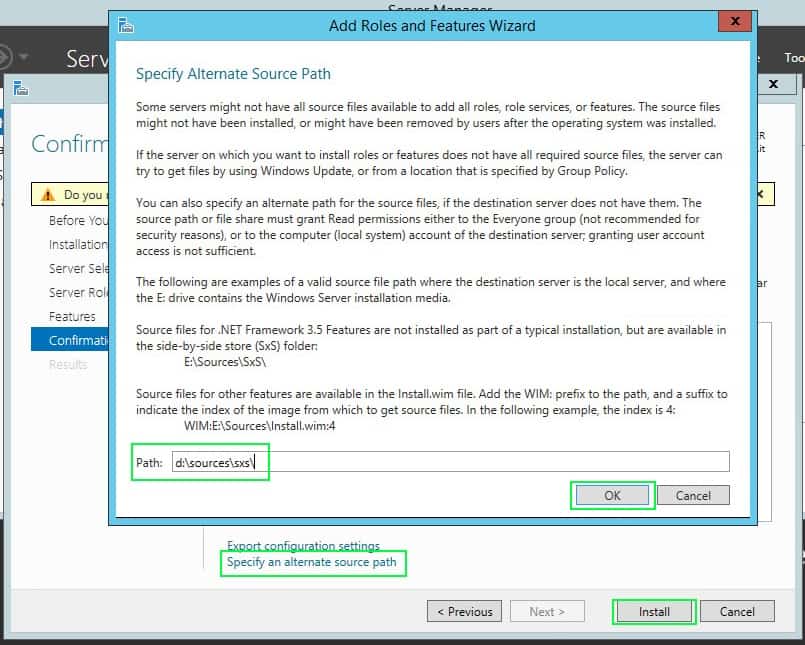
Task: Go back with the Previous button
Action: [465, 611]
